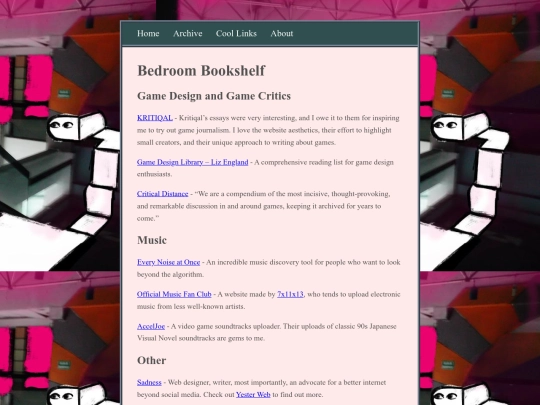
Task: Visit the Official Music Fan Club link
Action: 174,294
